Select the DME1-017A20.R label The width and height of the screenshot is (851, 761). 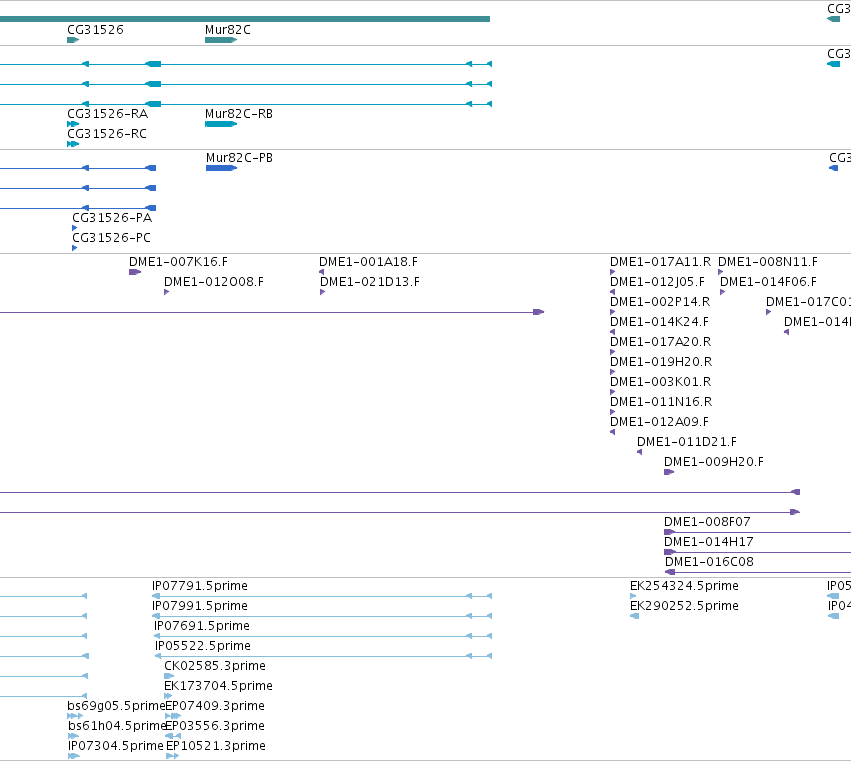pos(661,343)
